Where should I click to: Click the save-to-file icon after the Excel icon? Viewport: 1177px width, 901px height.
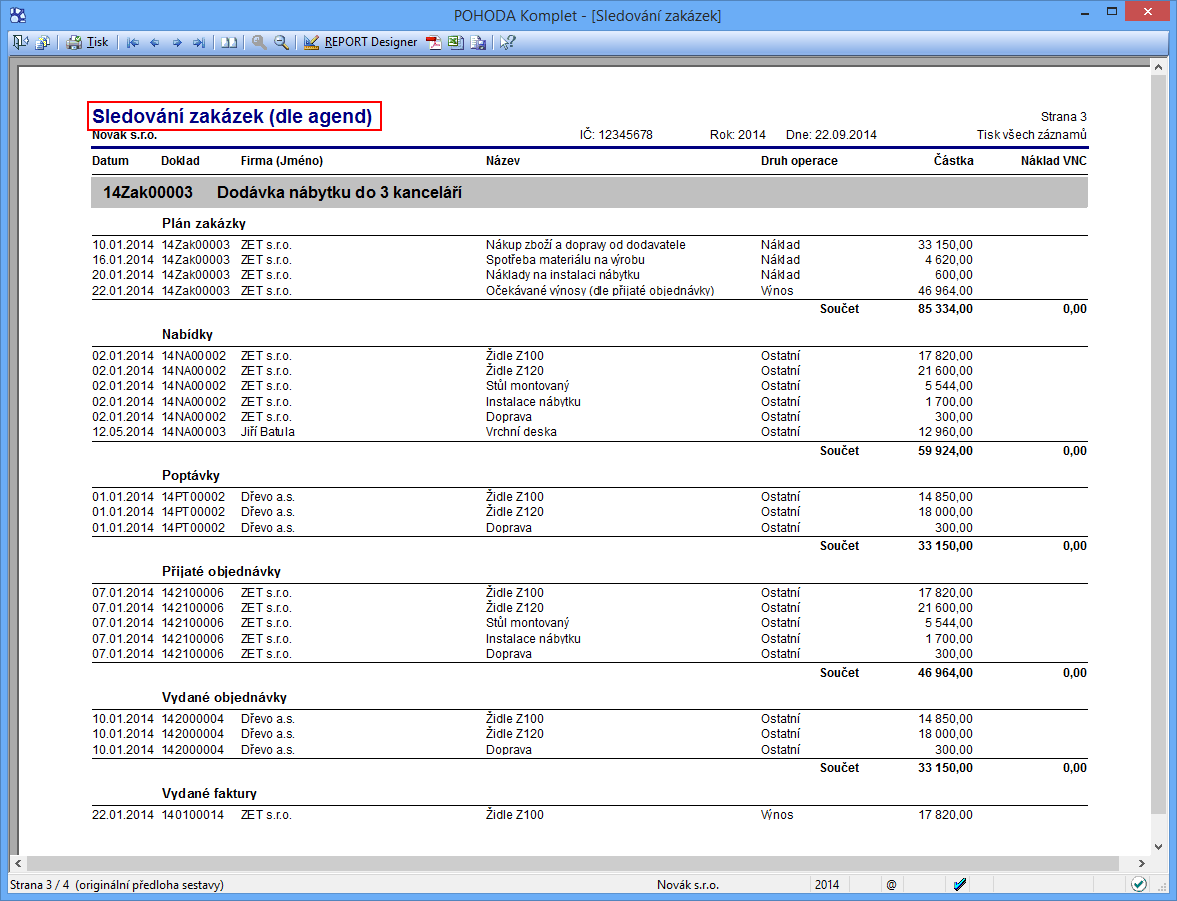[x=478, y=43]
